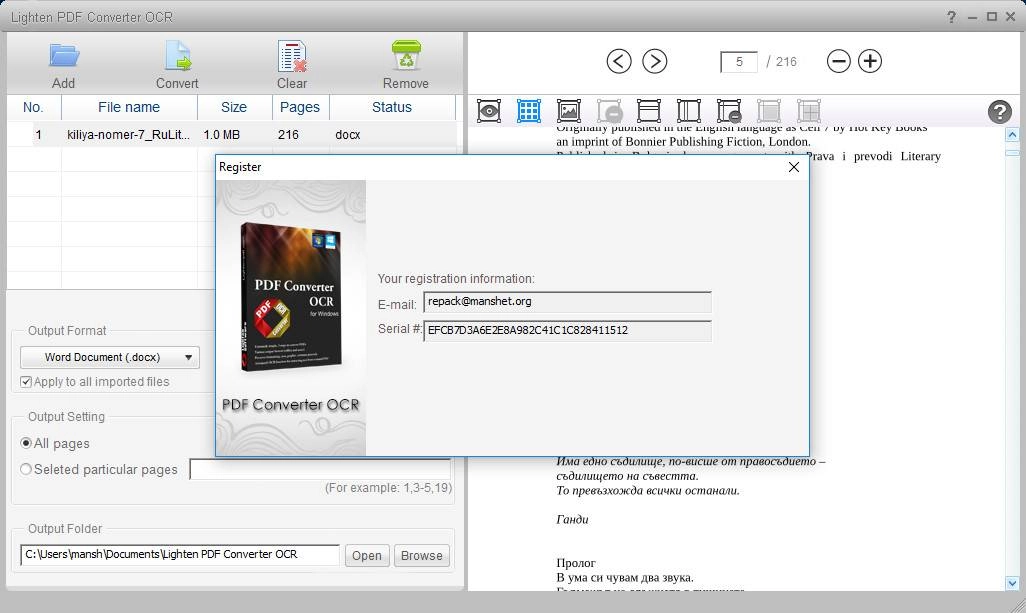Click the E-mail registration field
Screen dimensions: 1026x613
click(x=567, y=302)
